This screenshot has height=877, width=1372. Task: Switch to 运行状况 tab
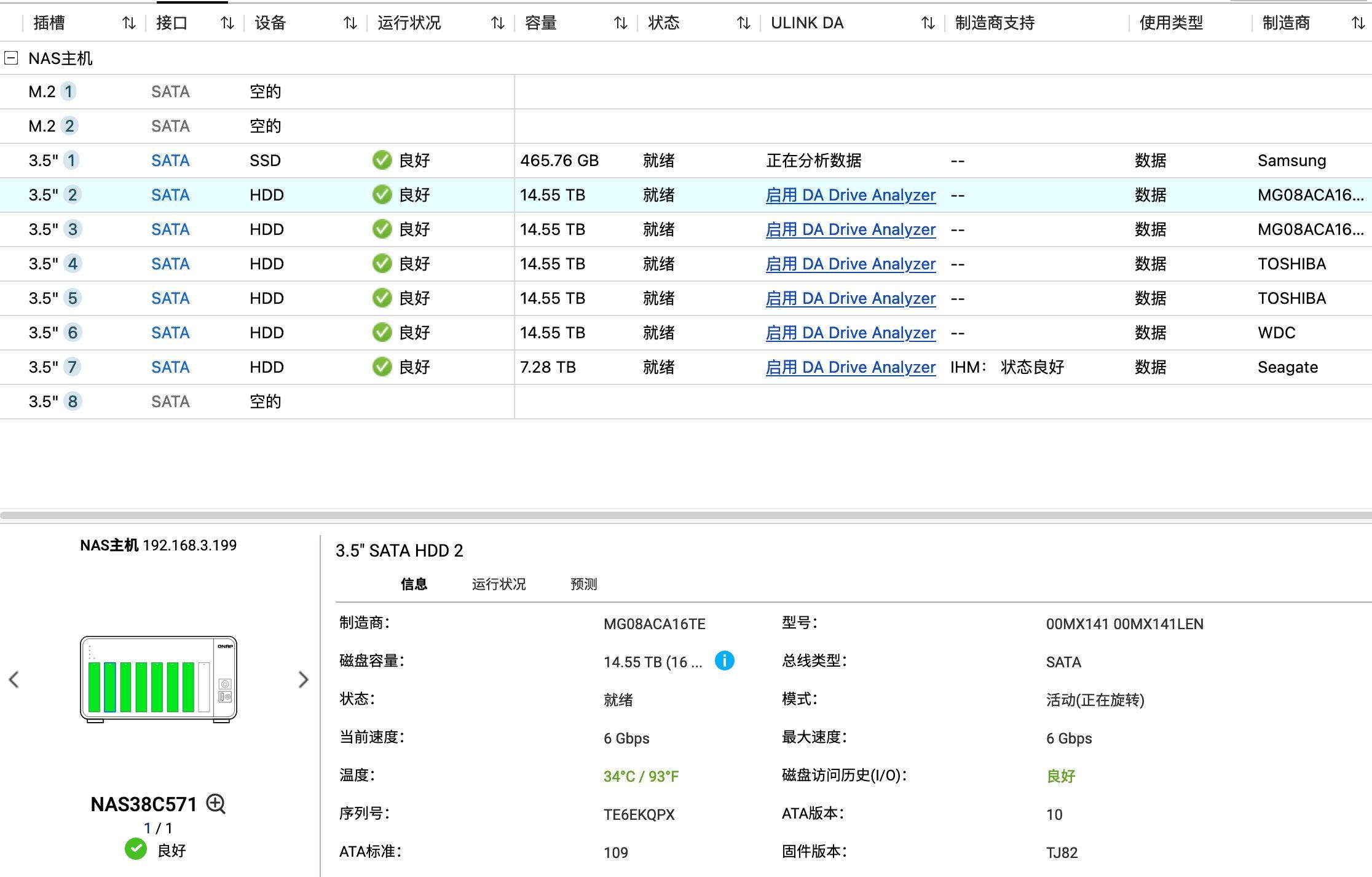tap(499, 584)
